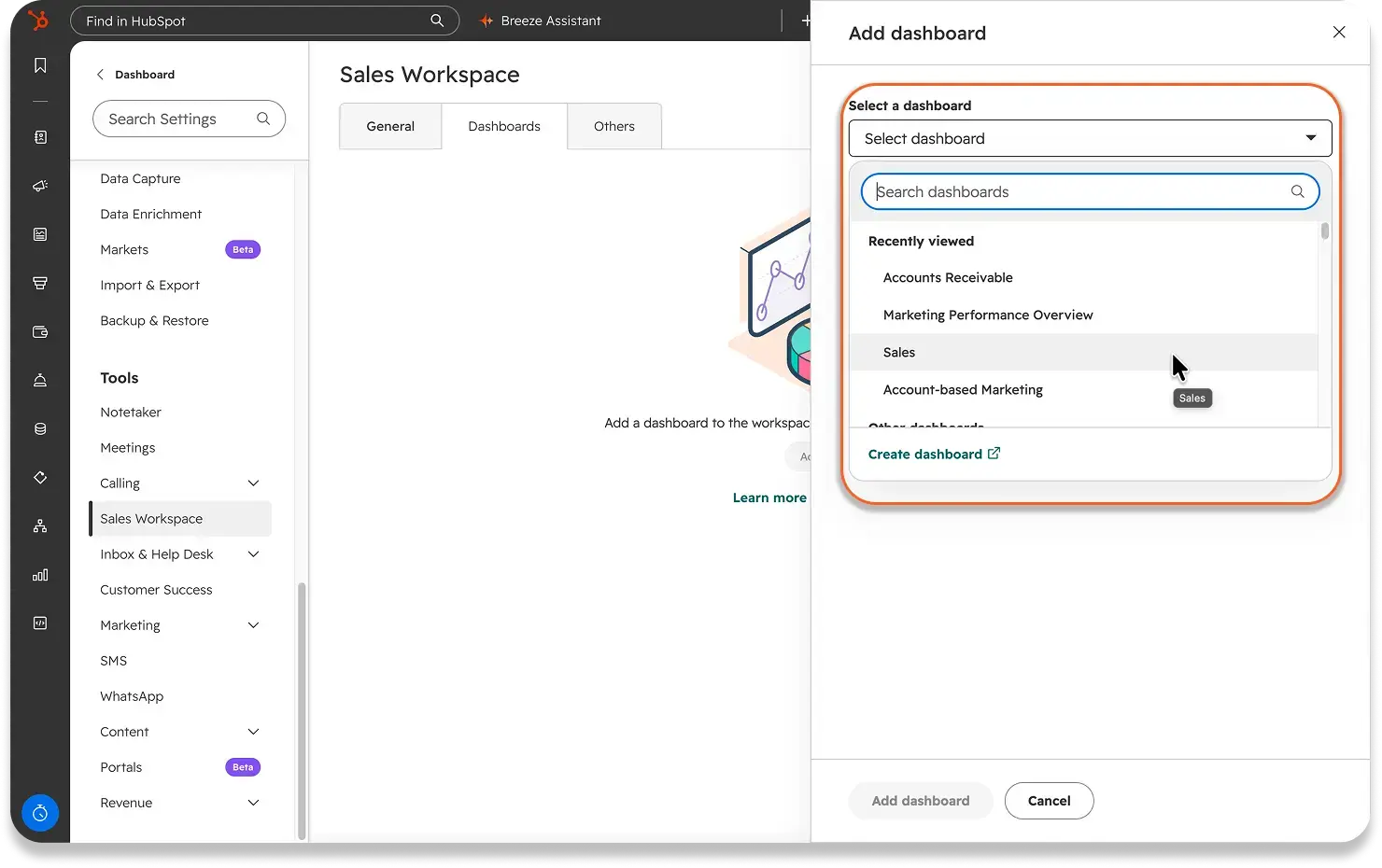Choose Account-based Marketing dashboard
This screenshot has width=1382, height=868.
1083,389
